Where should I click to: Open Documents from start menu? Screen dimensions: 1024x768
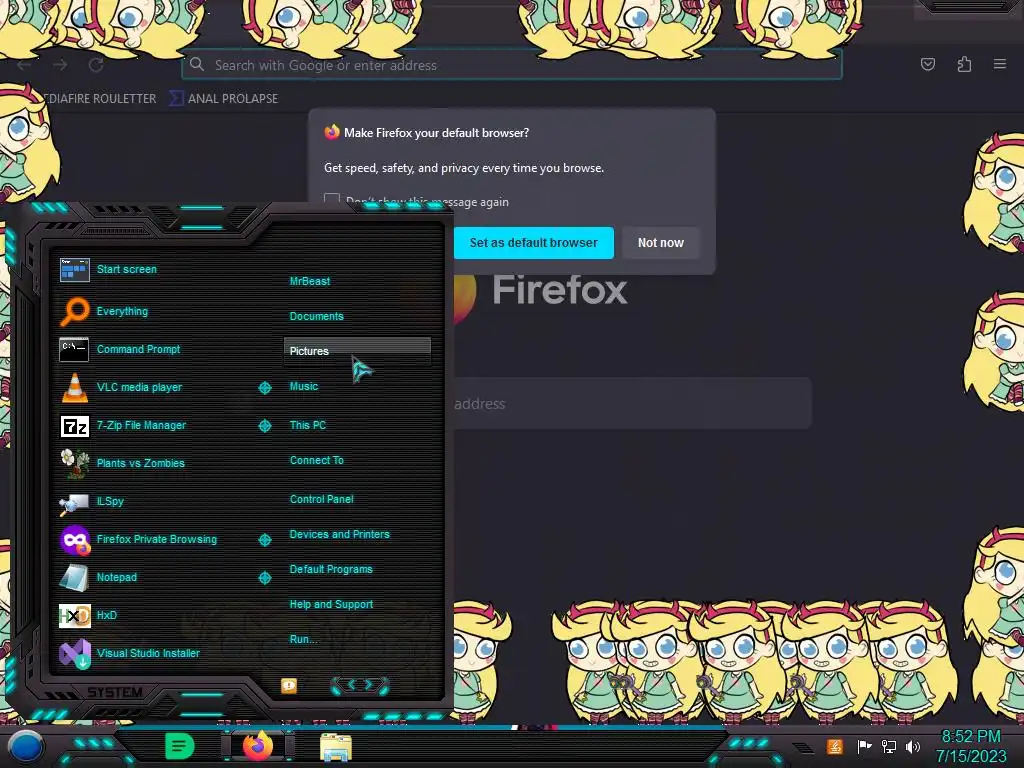(316, 316)
